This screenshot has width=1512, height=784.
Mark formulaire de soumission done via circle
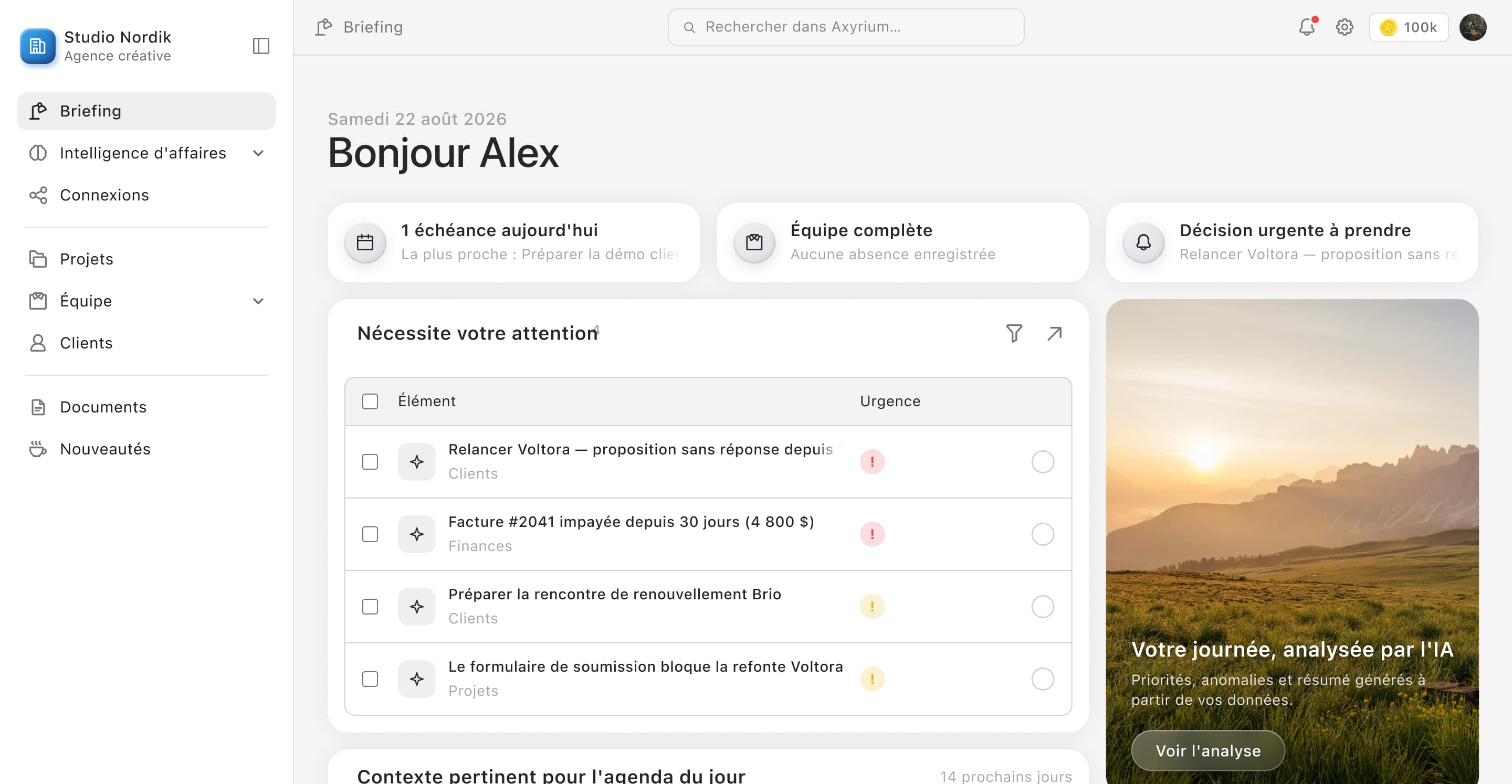[x=1043, y=679]
